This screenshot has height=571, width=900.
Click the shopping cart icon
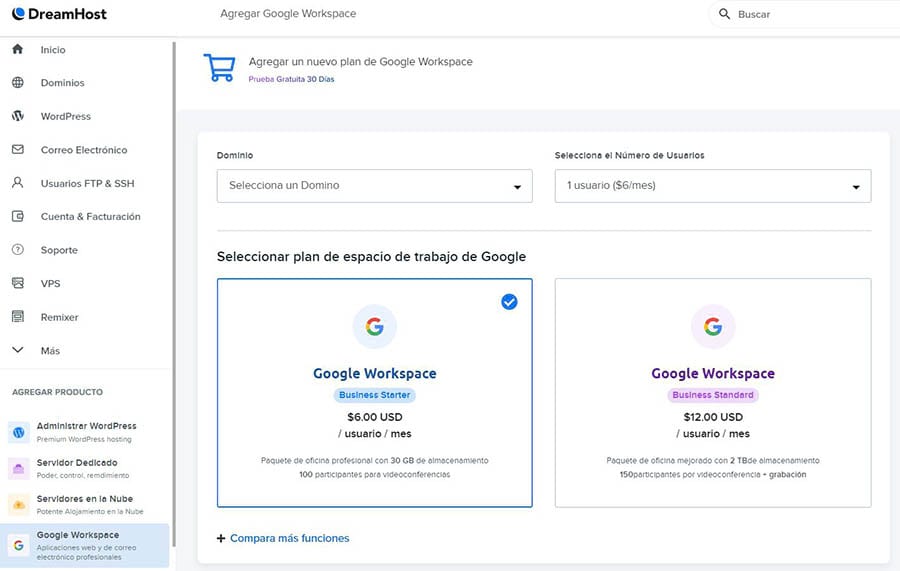pos(219,67)
